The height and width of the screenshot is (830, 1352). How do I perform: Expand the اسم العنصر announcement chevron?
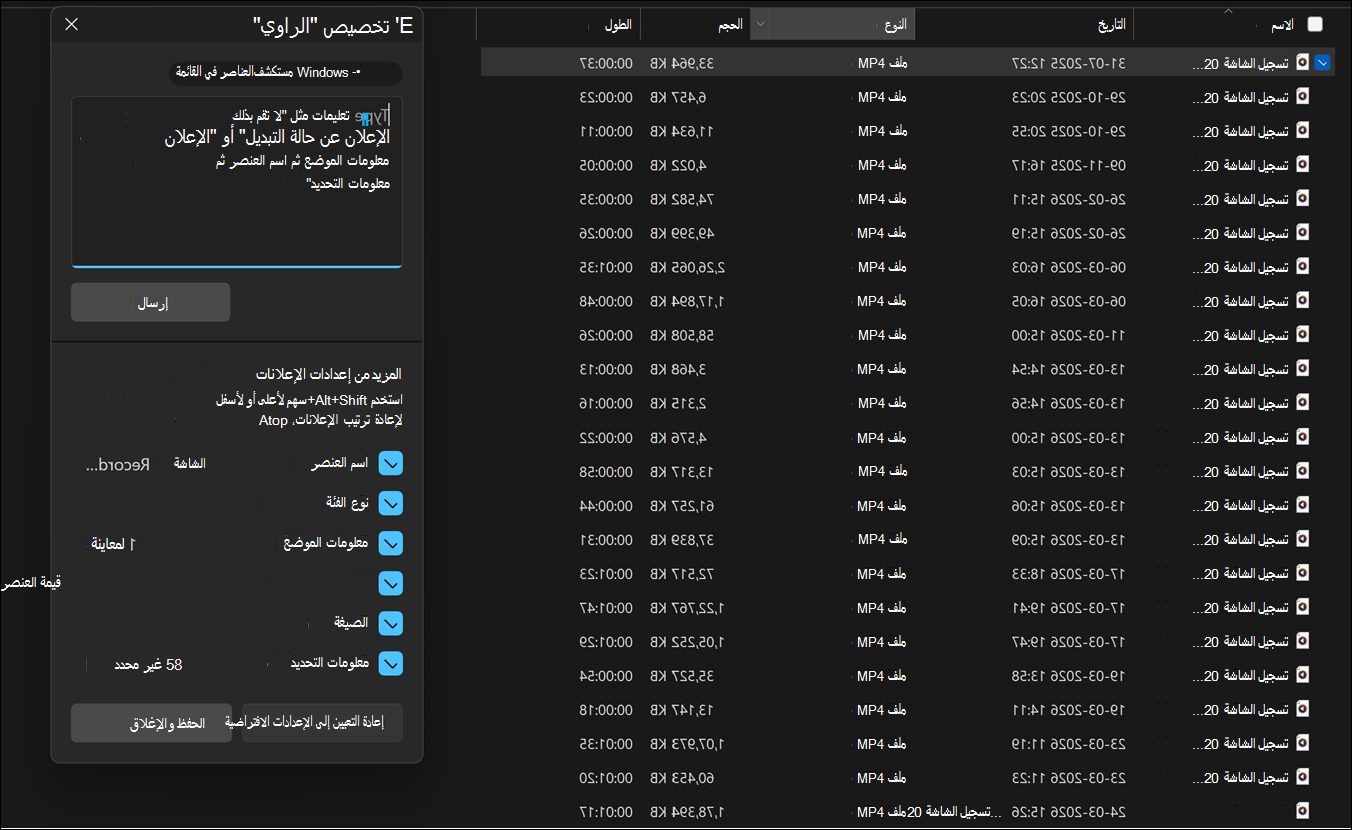click(x=391, y=464)
